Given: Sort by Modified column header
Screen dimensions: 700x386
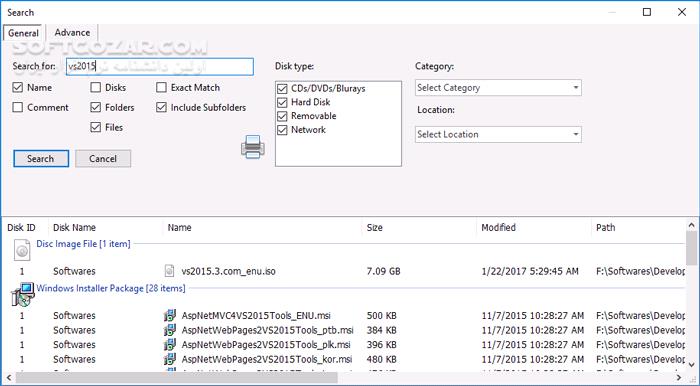Looking at the screenshot, I should (498, 228).
